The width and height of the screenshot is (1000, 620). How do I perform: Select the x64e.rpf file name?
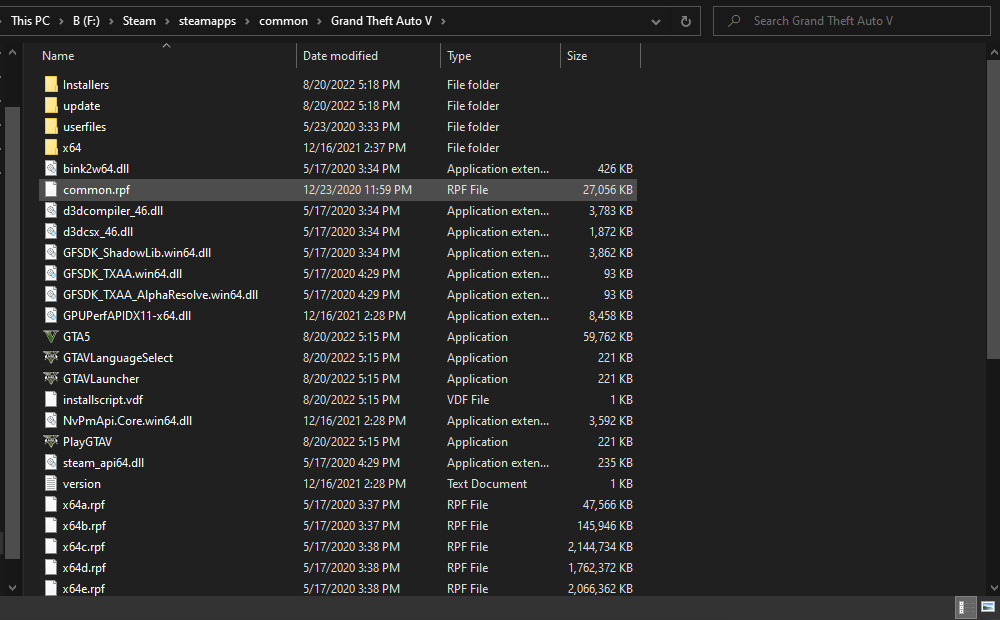point(84,589)
